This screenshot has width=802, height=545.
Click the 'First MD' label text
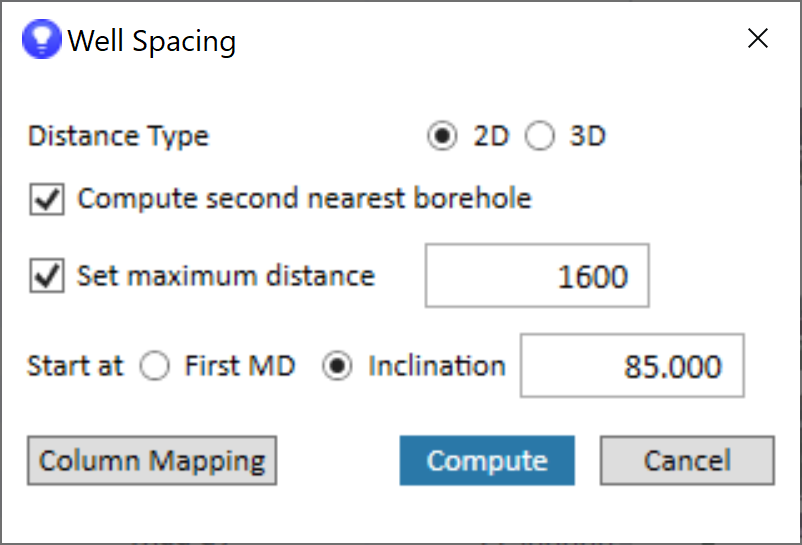coord(240,366)
